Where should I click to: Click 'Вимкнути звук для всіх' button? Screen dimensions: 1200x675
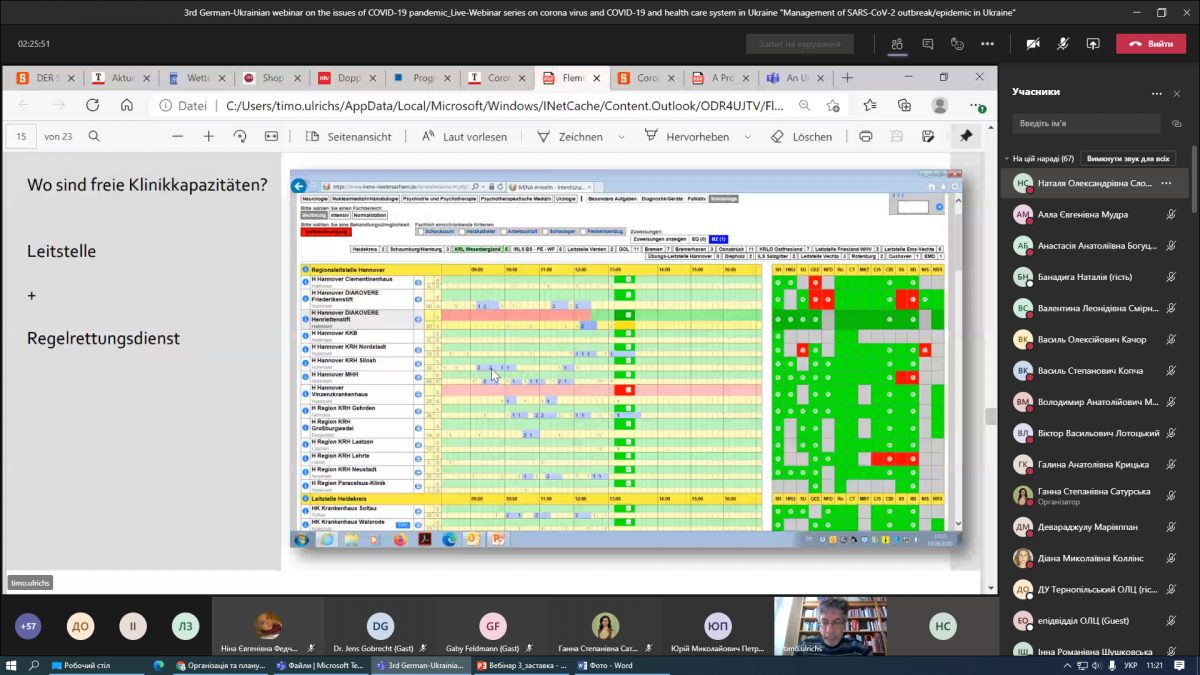1129,158
